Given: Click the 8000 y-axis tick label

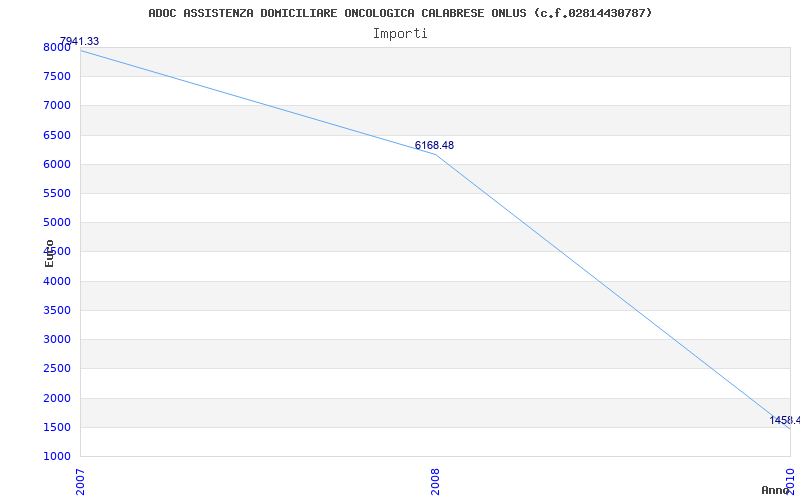Looking at the screenshot, I should tap(57, 47).
